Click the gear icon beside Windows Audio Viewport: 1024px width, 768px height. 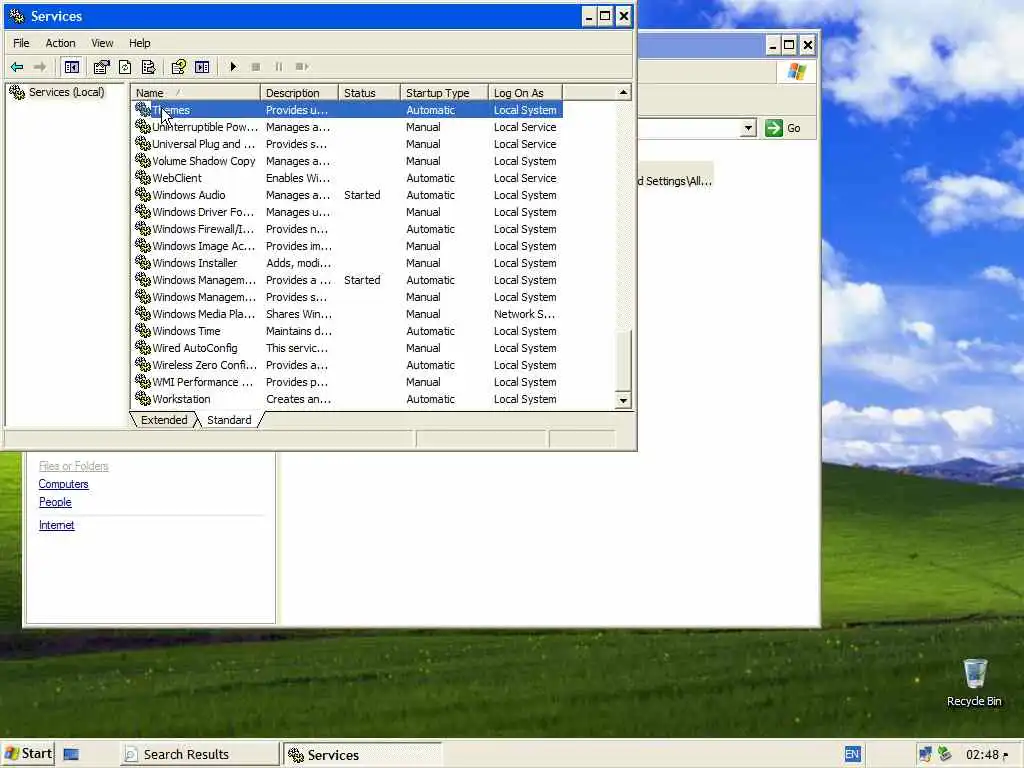coord(142,194)
